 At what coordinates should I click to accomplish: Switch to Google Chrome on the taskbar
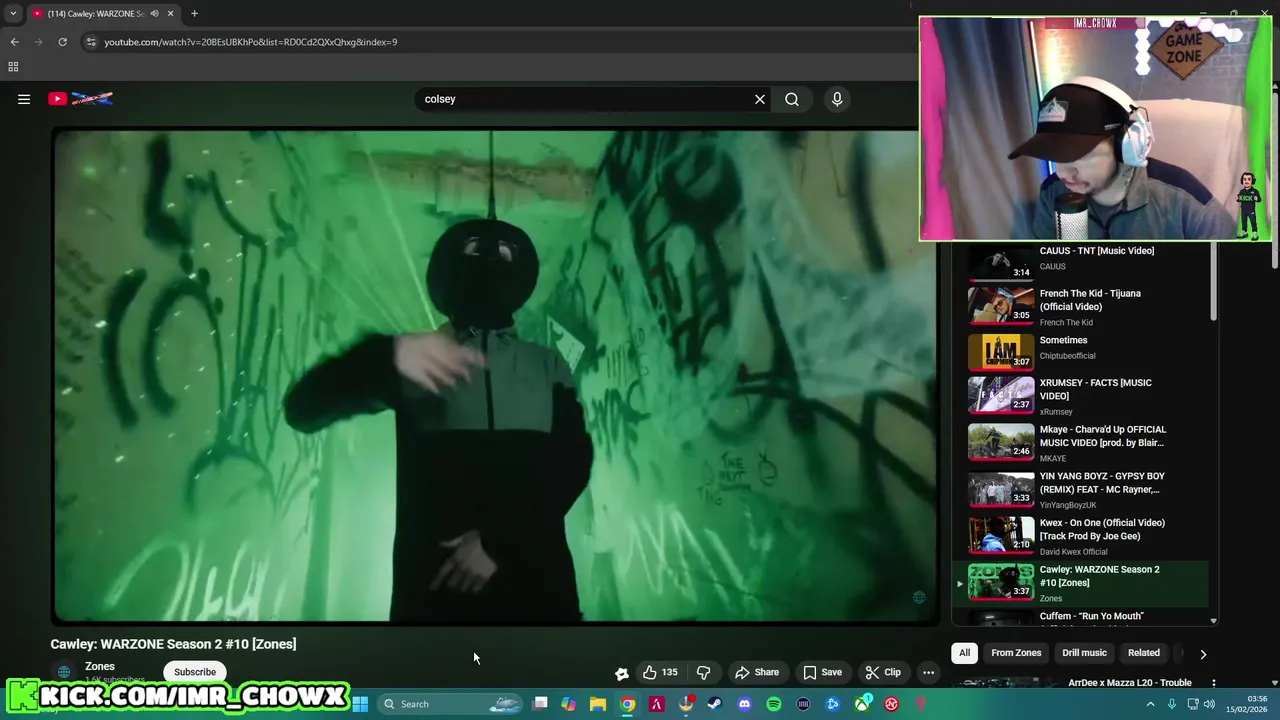627,704
